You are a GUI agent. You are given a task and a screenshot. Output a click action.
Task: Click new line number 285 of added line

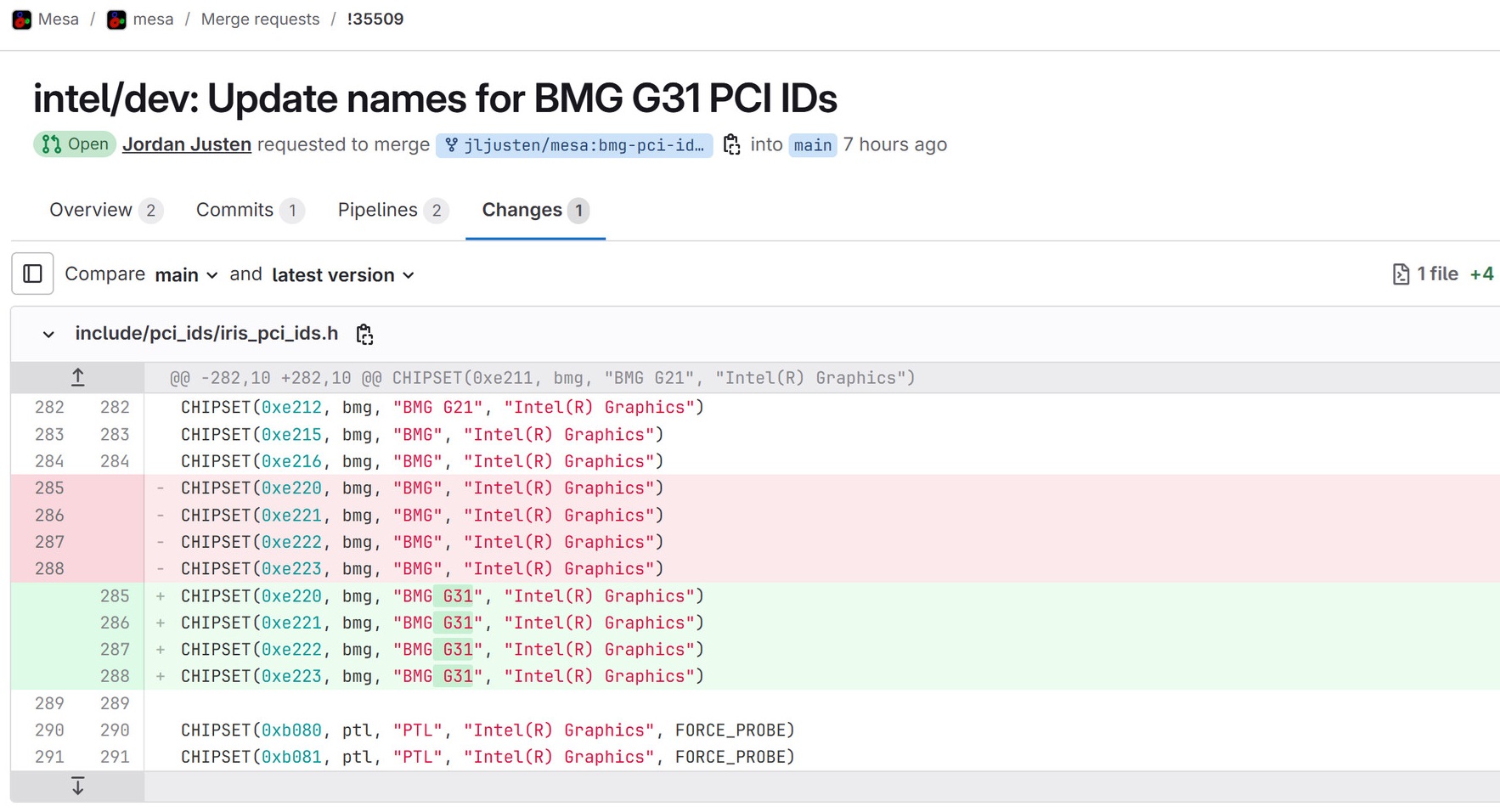tap(115, 596)
